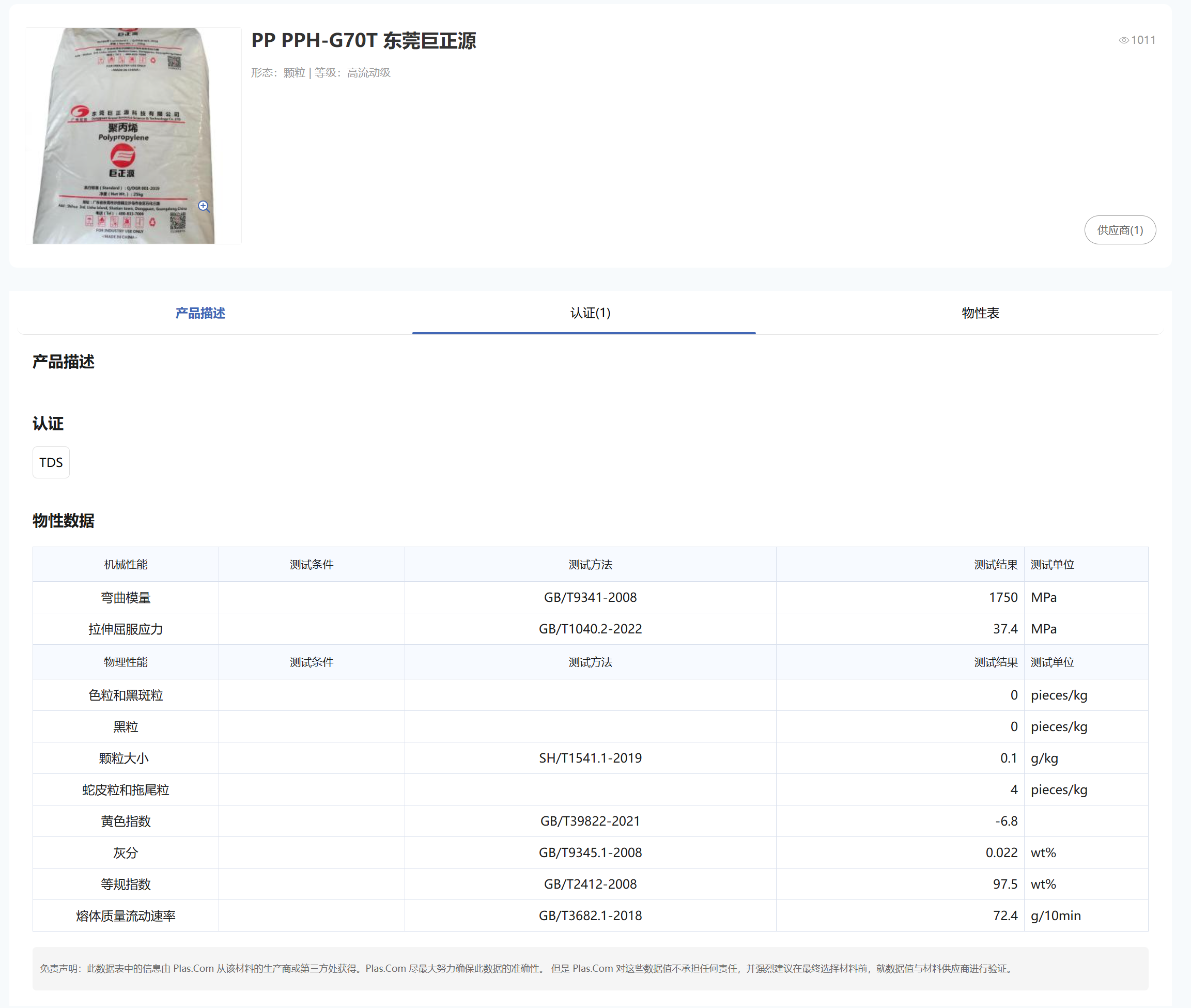Click the 机械性能 header cell

[x=126, y=564]
